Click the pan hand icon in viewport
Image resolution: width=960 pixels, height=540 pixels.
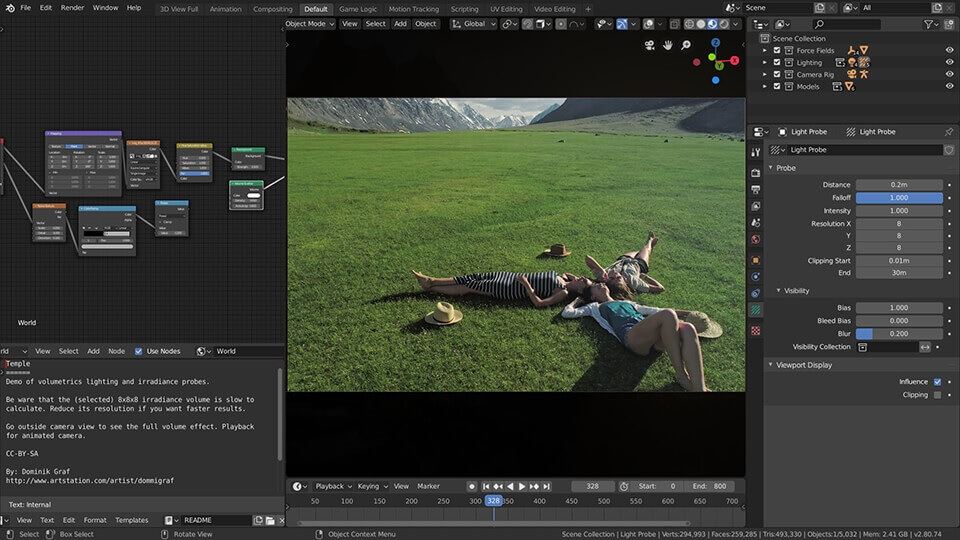pos(668,45)
